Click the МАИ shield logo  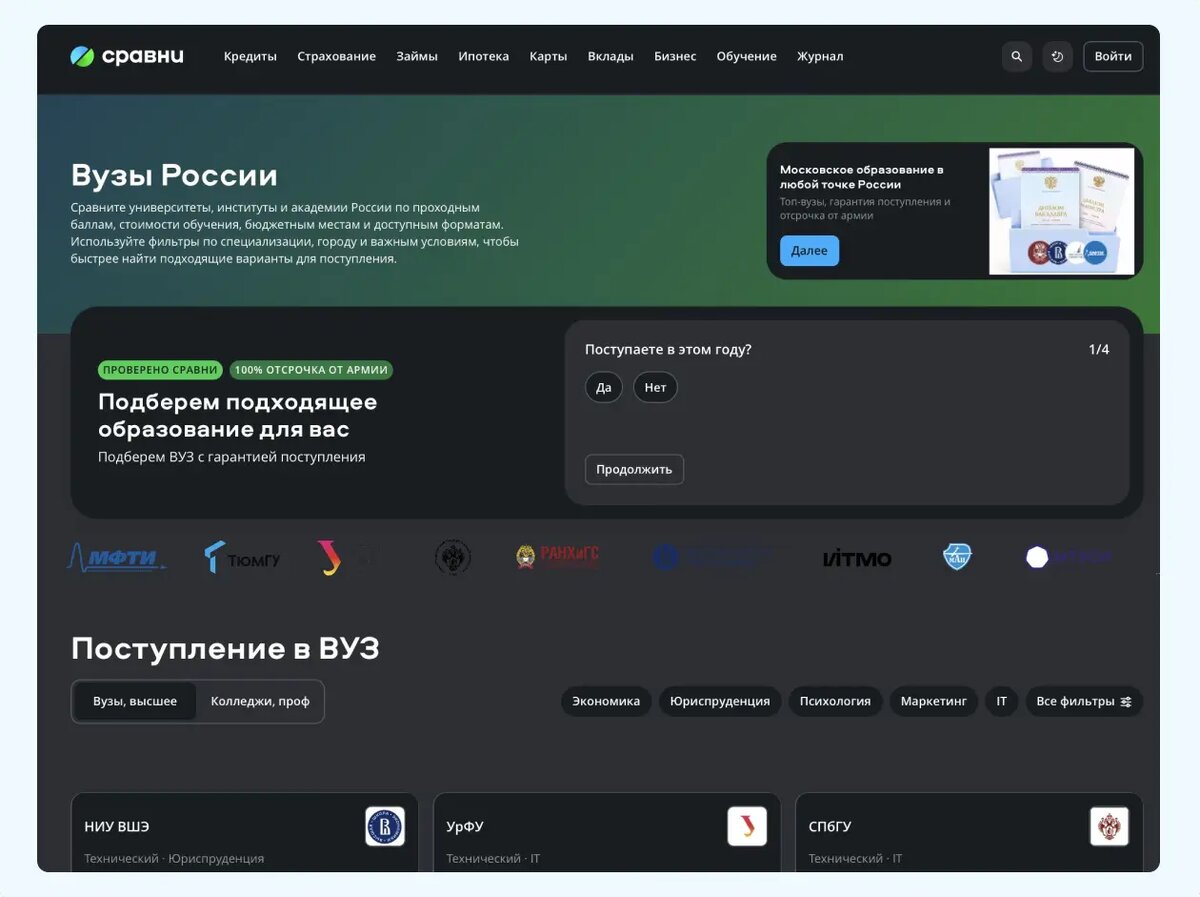(958, 557)
